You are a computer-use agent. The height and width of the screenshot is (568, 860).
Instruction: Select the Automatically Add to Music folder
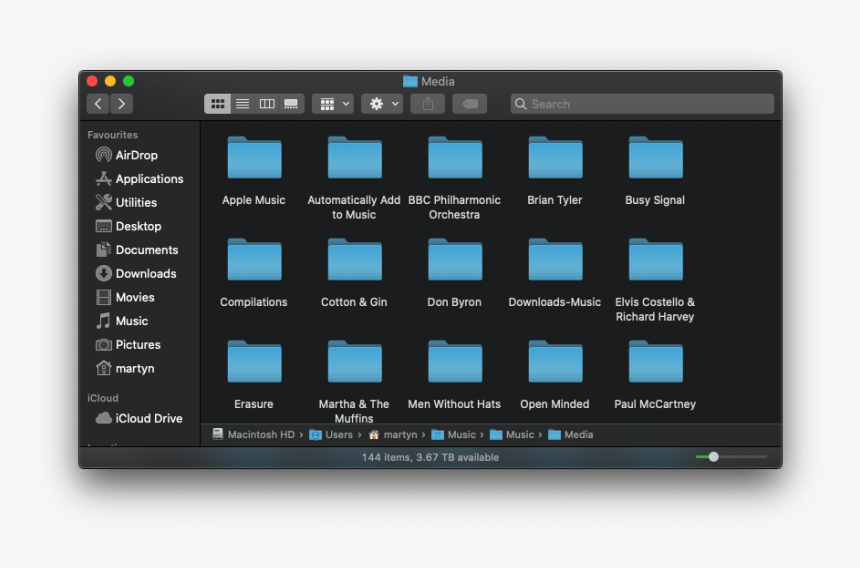click(x=354, y=158)
